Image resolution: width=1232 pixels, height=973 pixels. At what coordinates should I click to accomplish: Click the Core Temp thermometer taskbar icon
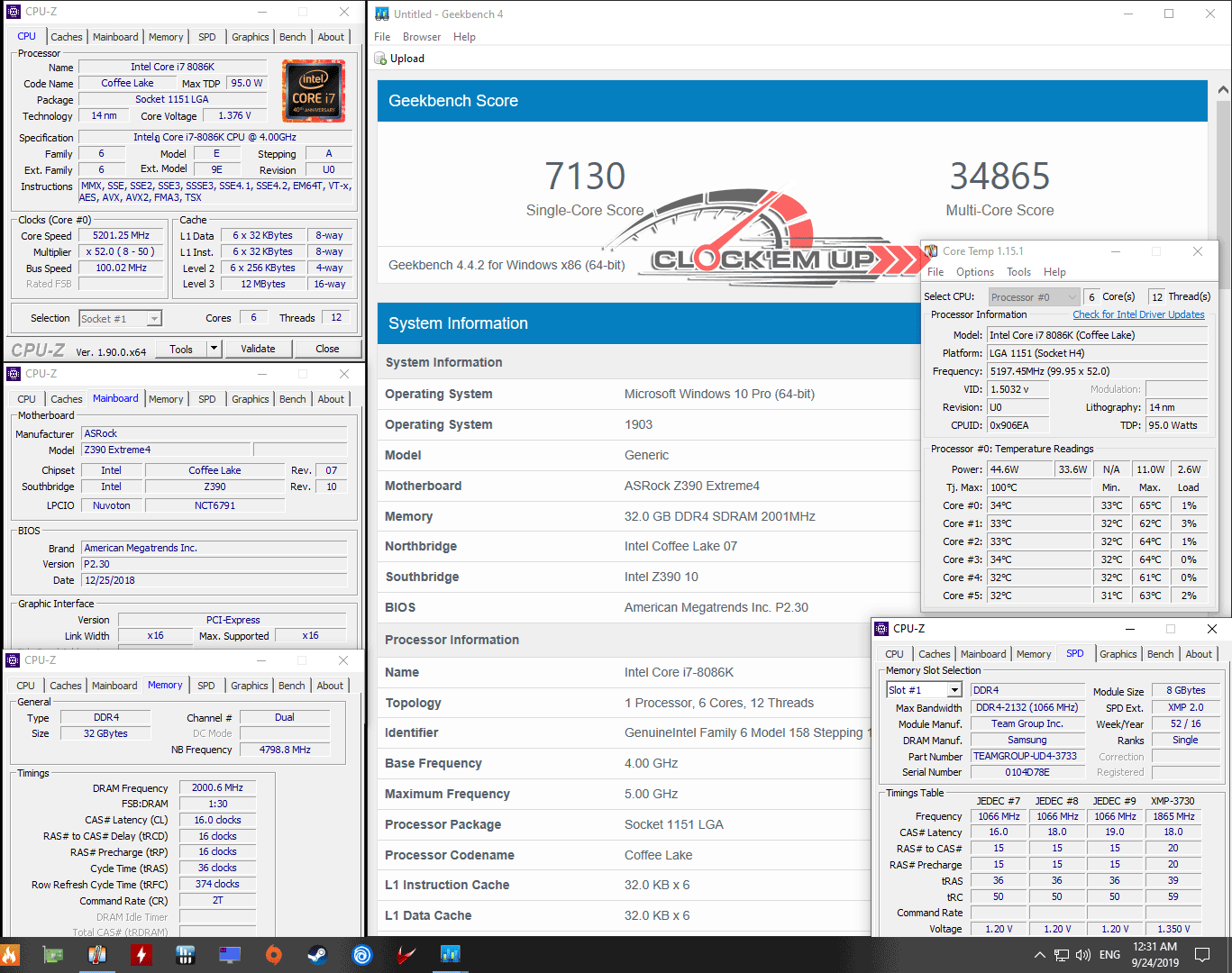[97, 954]
